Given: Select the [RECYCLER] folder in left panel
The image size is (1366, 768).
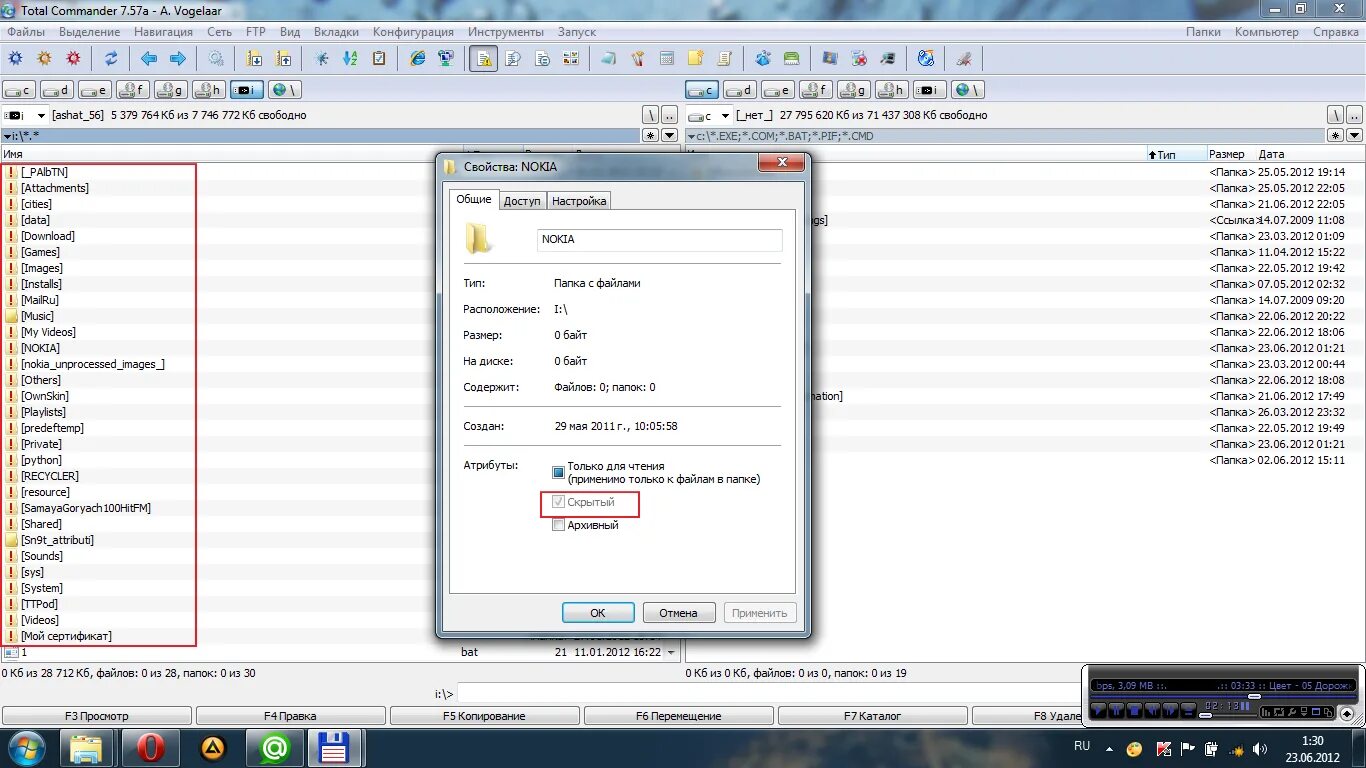Looking at the screenshot, I should 49,476.
